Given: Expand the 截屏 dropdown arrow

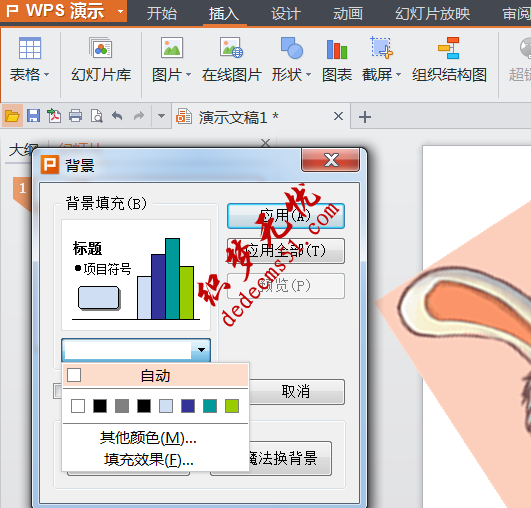Looking at the screenshot, I should (398, 74).
